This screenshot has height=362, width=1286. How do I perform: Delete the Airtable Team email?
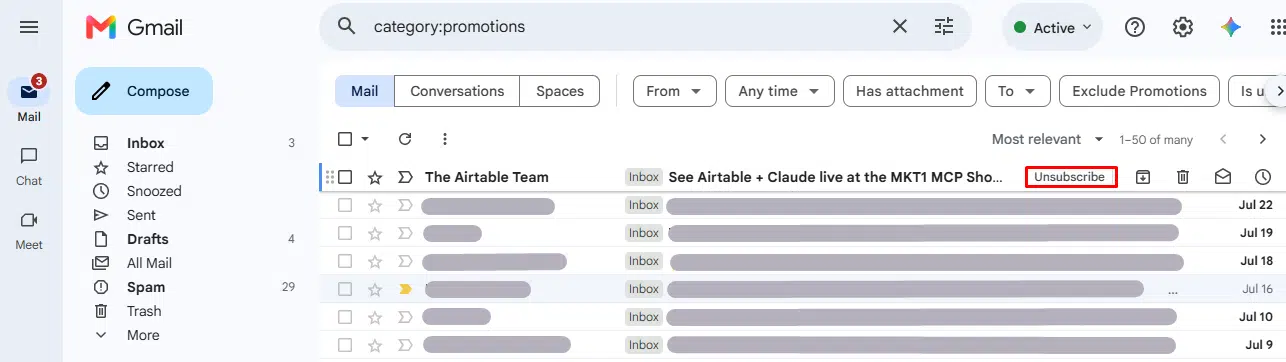pyautogui.click(x=1183, y=177)
